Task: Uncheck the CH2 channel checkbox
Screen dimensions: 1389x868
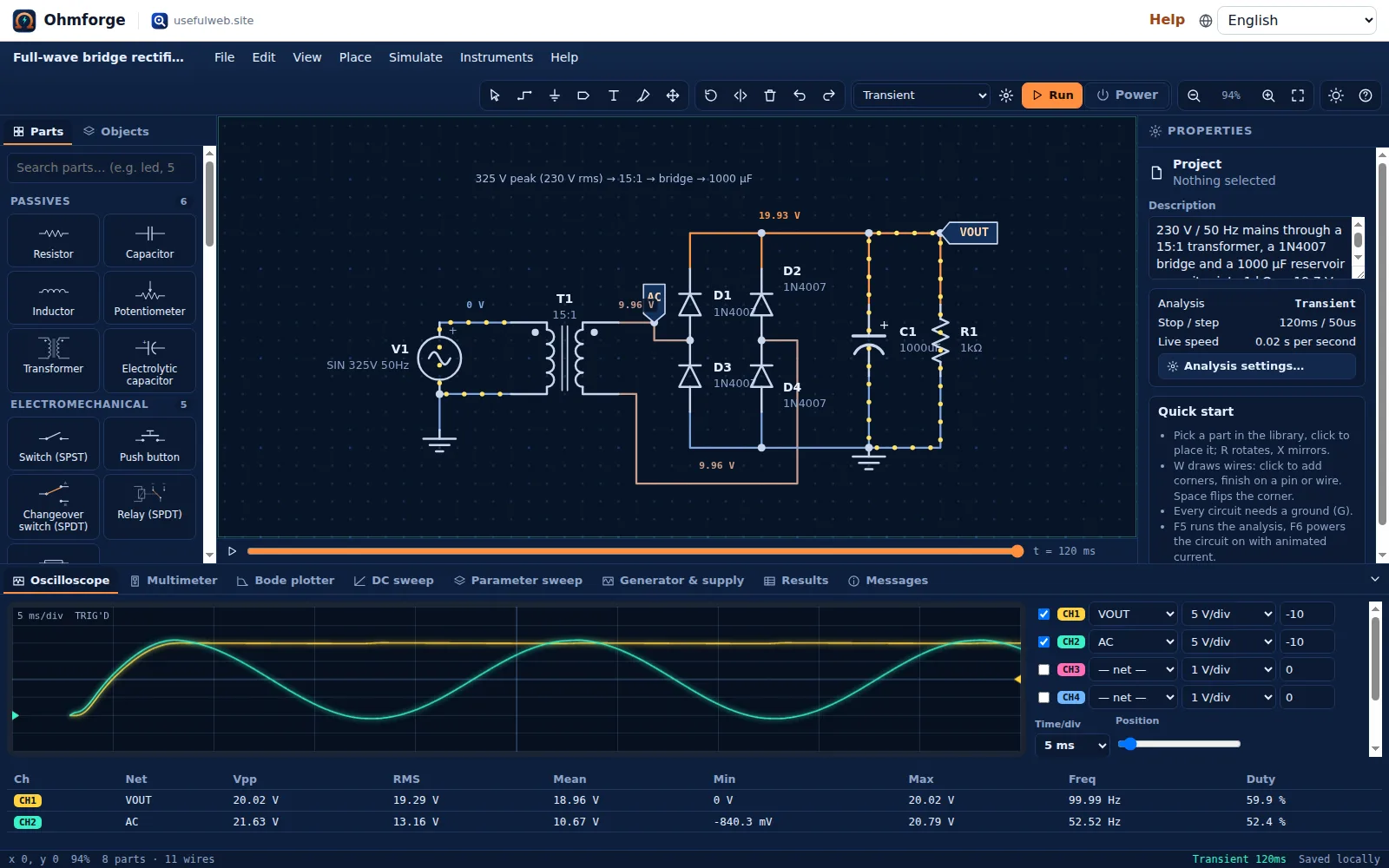Action: (x=1043, y=641)
